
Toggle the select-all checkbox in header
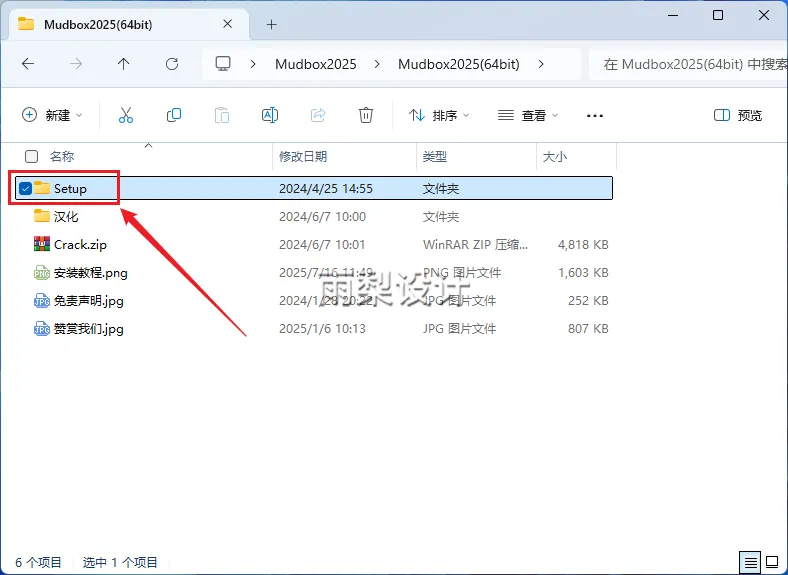pos(31,156)
